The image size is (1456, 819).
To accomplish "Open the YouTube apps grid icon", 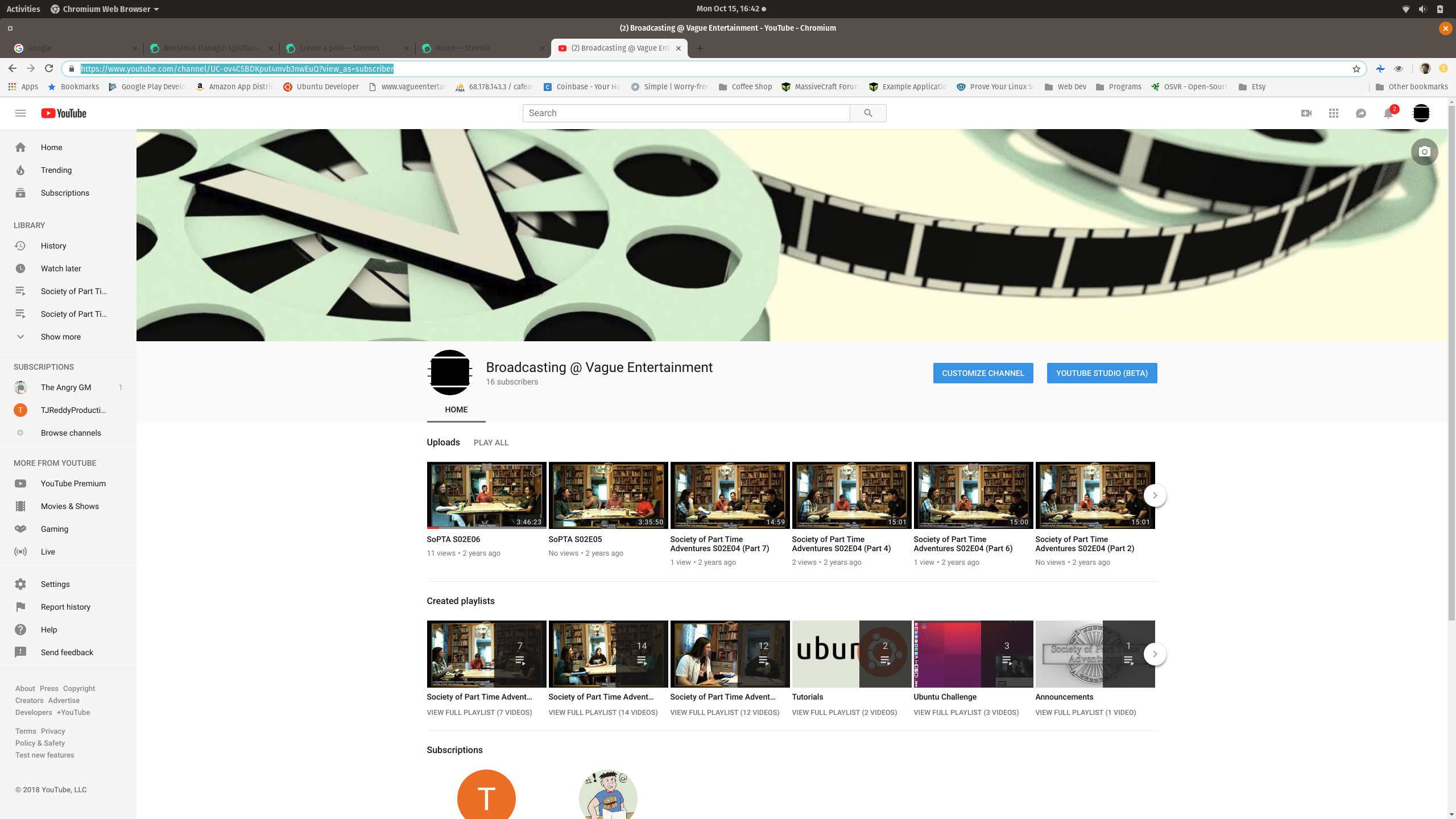I will 1334,113.
